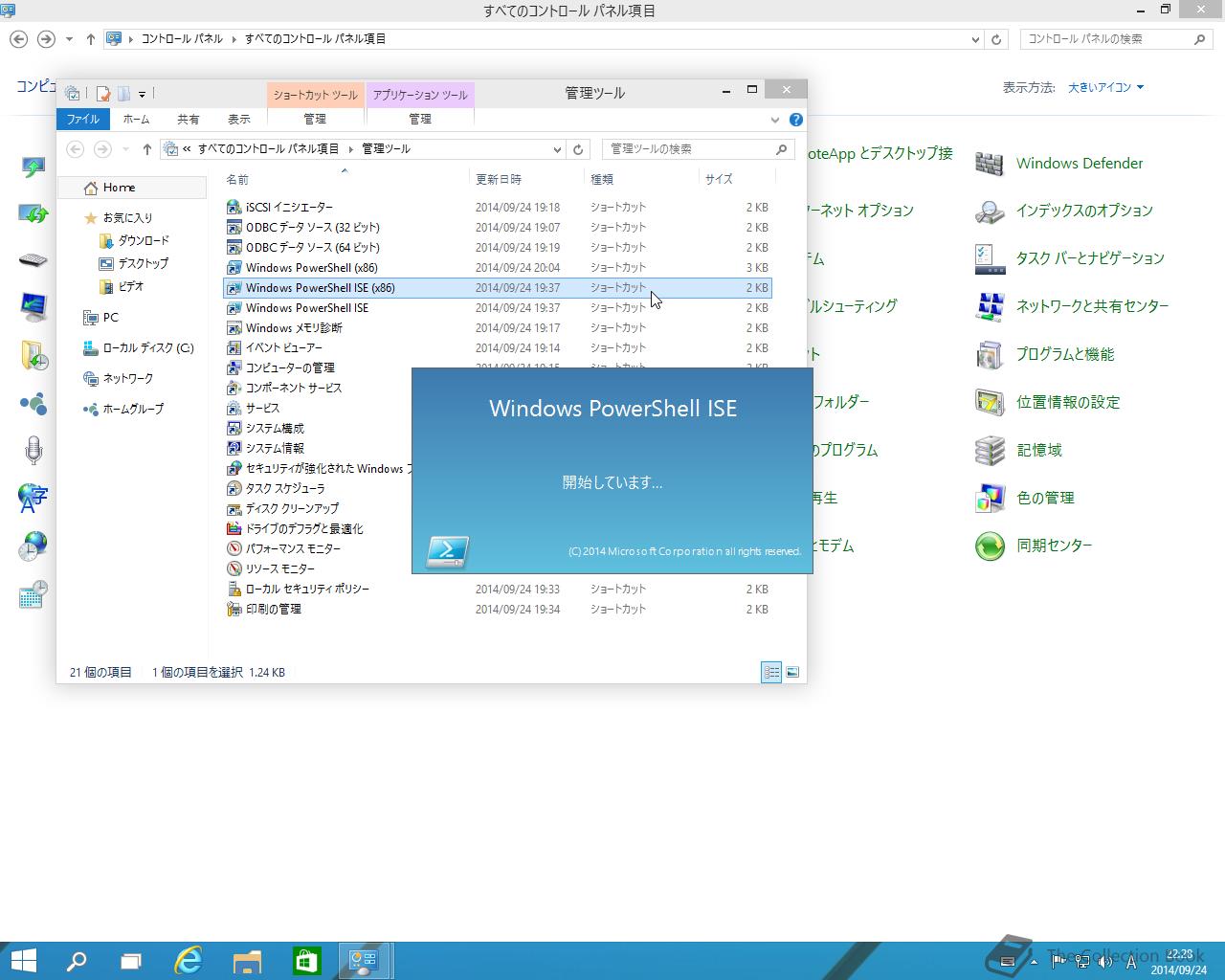Open ショートカット ツール 管理 tab
Viewport: 1225px width, 980px height.
pyautogui.click(x=315, y=119)
